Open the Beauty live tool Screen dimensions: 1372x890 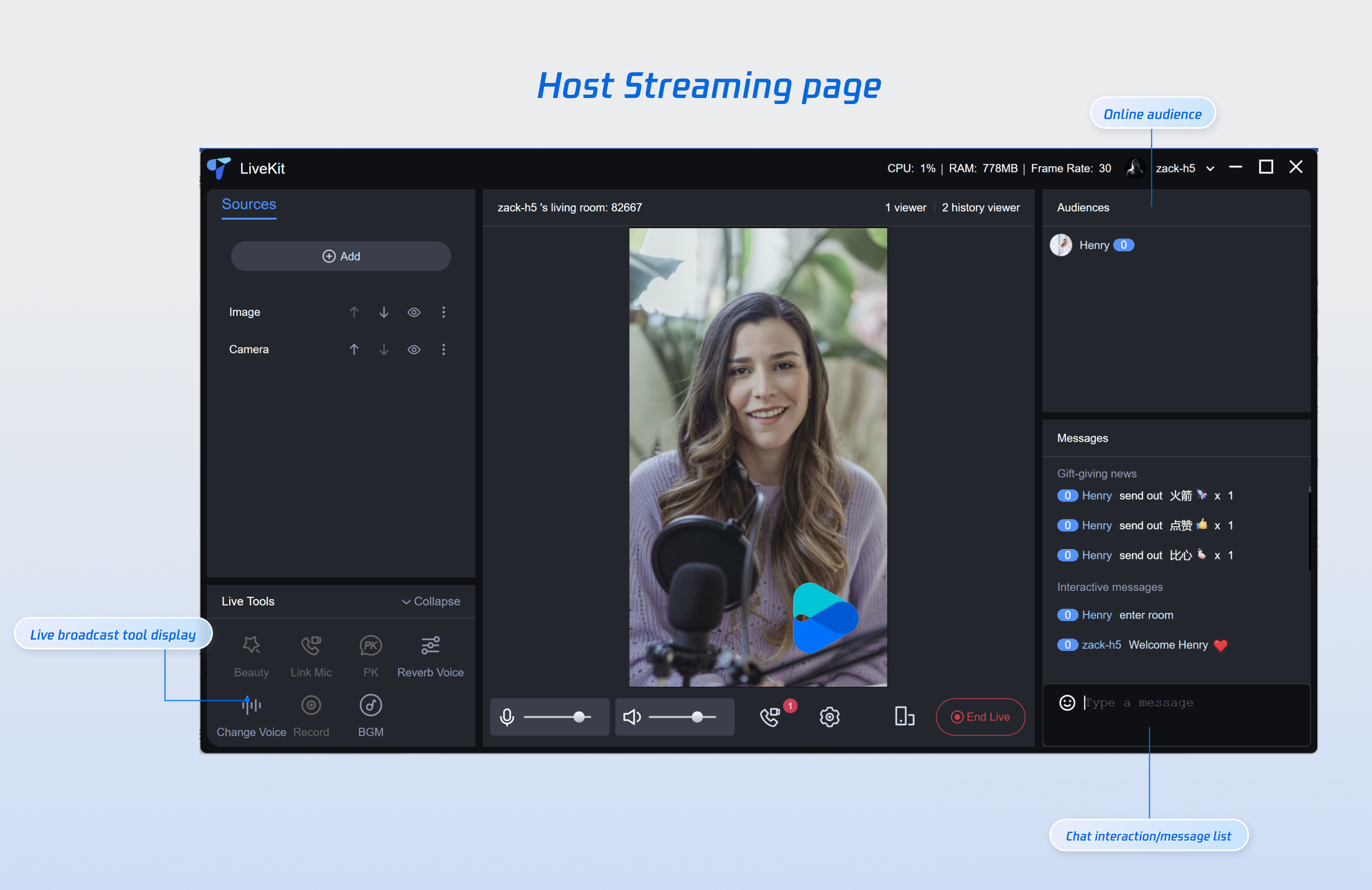coord(251,646)
